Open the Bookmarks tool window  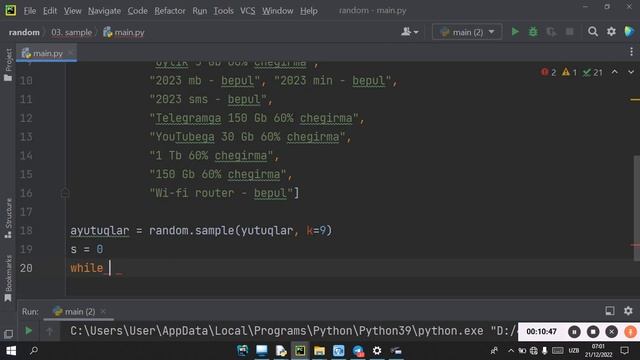[x=8, y=278]
